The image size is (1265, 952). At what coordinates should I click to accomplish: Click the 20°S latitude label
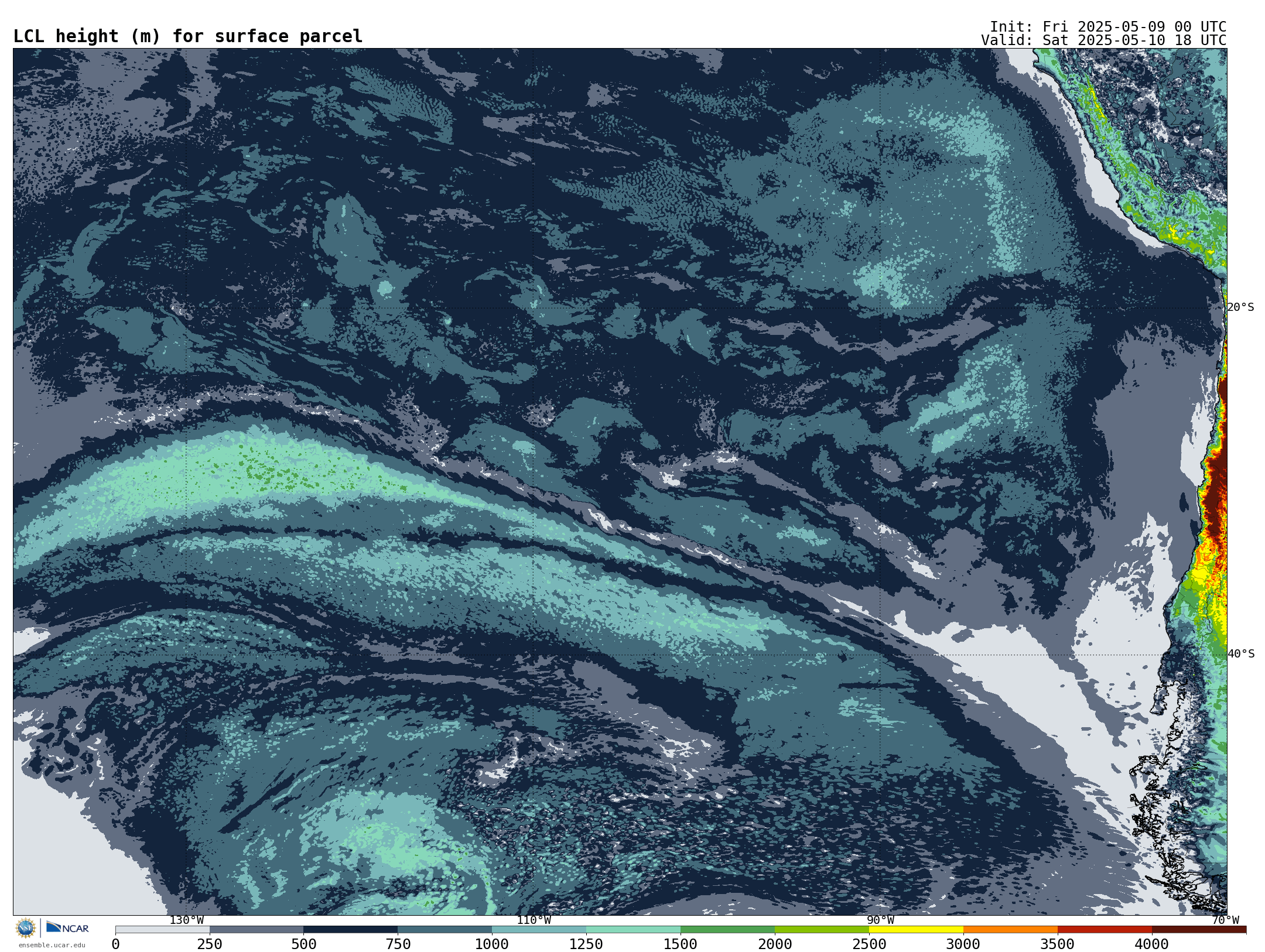pos(1241,307)
